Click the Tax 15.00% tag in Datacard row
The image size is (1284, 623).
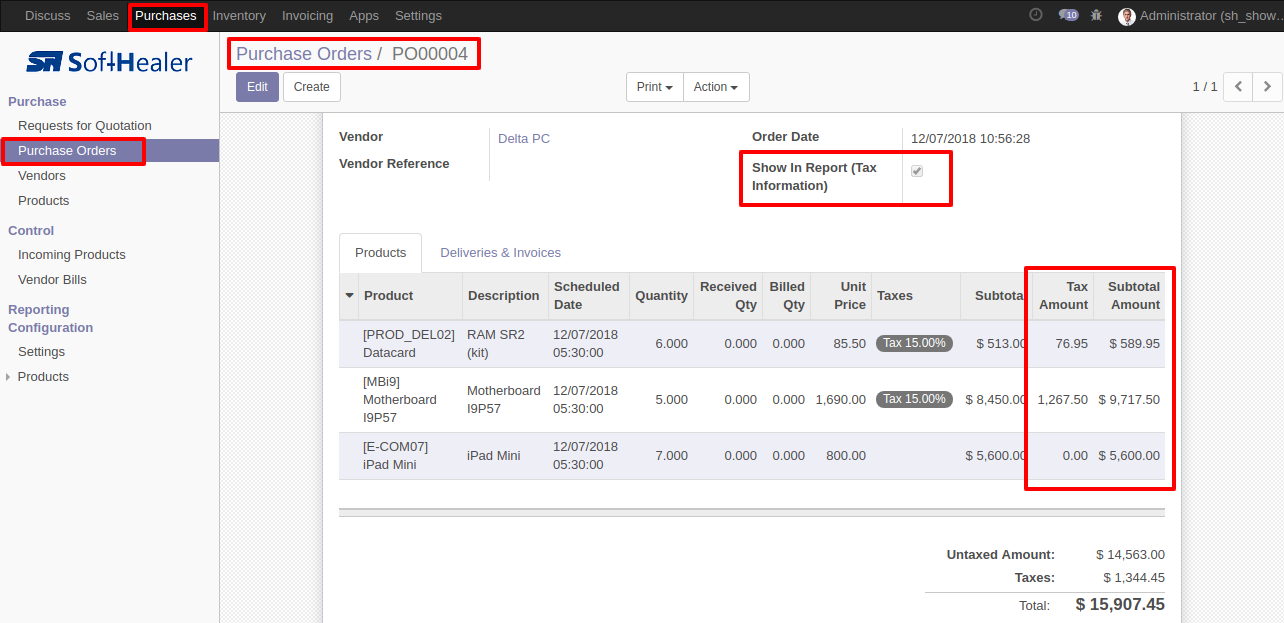click(914, 343)
